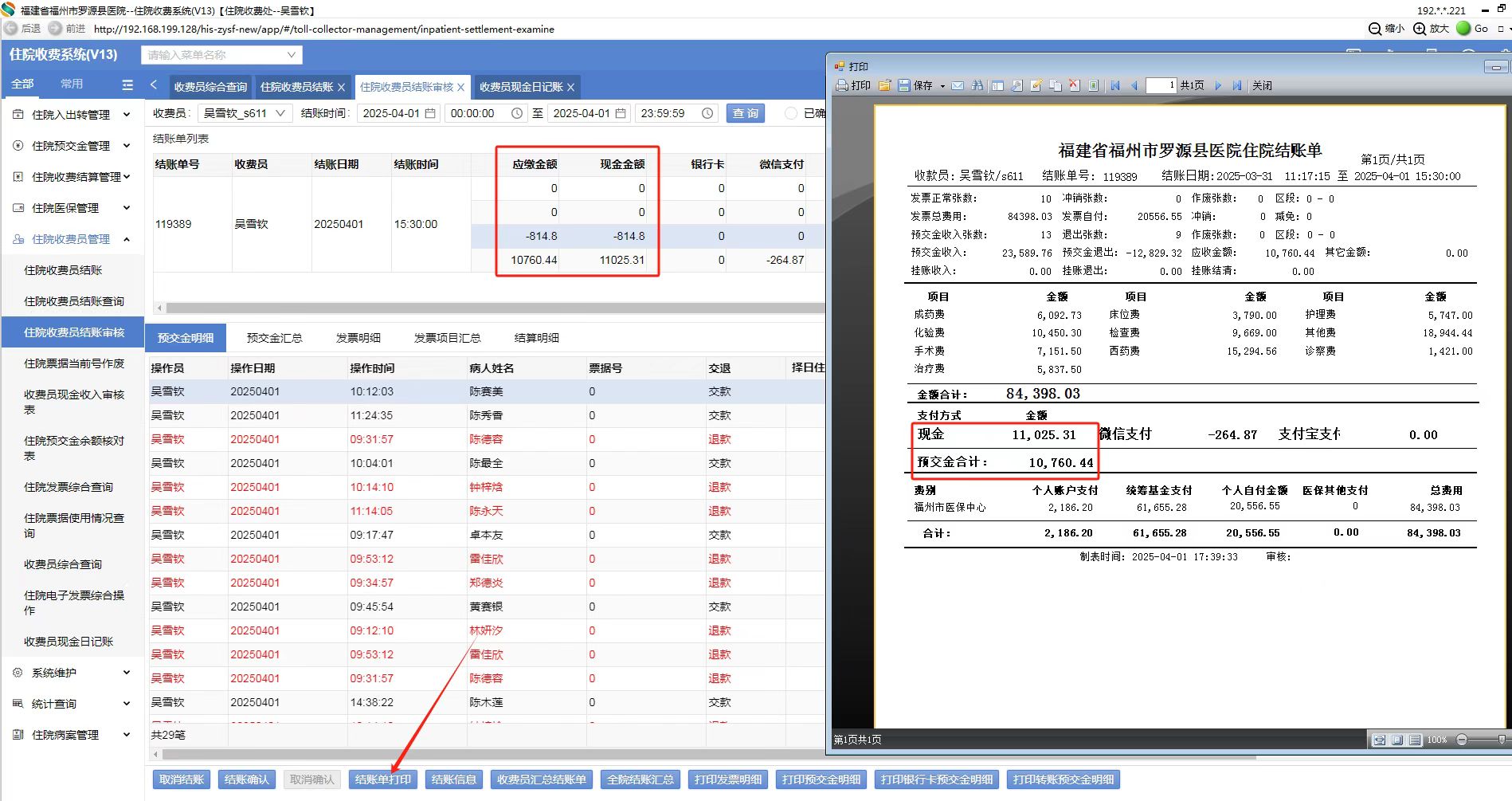Expand 系统维护 menu
This screenshot has width=1512, height=801.
click(x=72, y=673)
